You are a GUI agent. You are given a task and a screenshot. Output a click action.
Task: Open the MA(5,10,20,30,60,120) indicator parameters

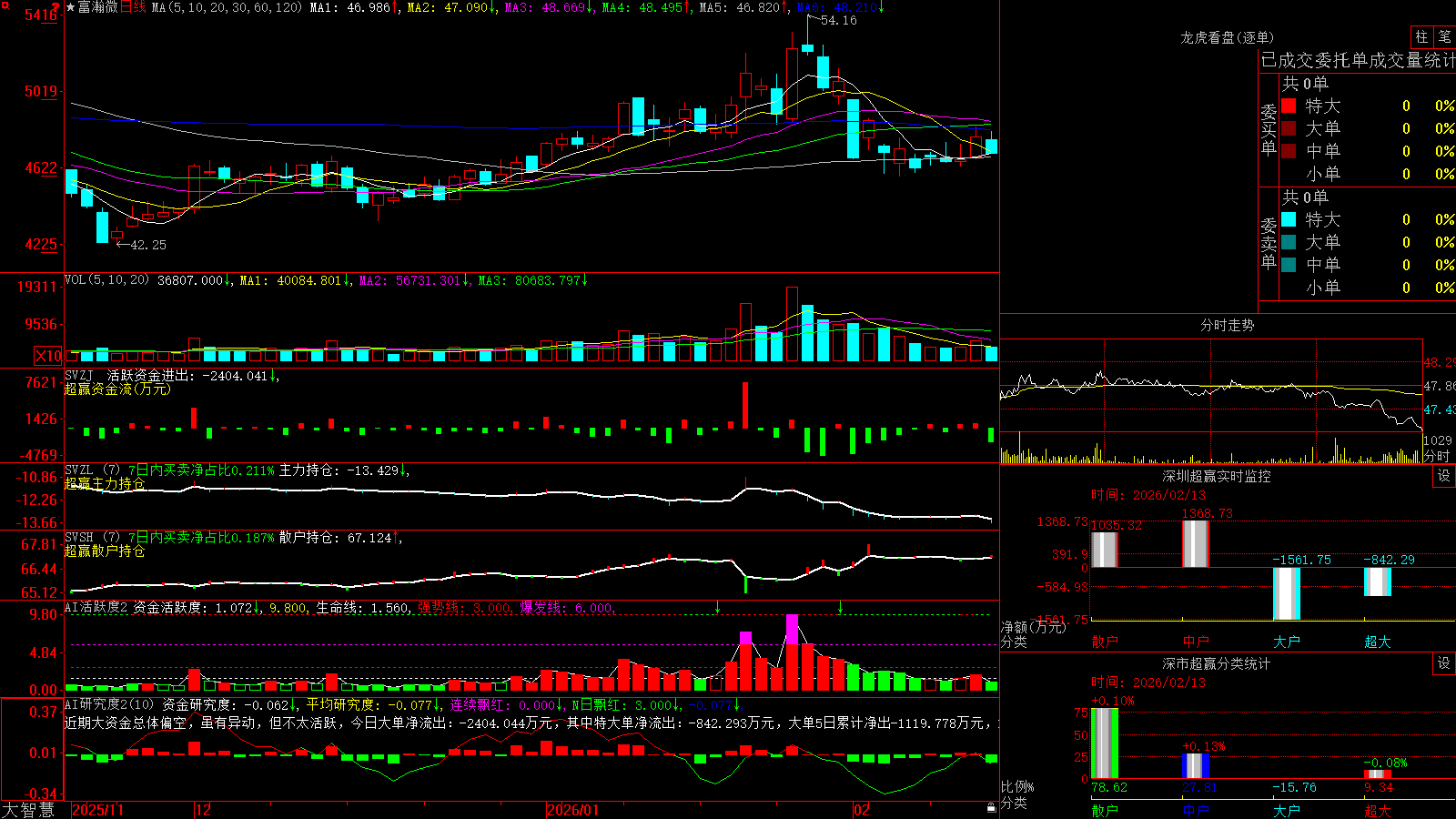[x=227, y=7]
